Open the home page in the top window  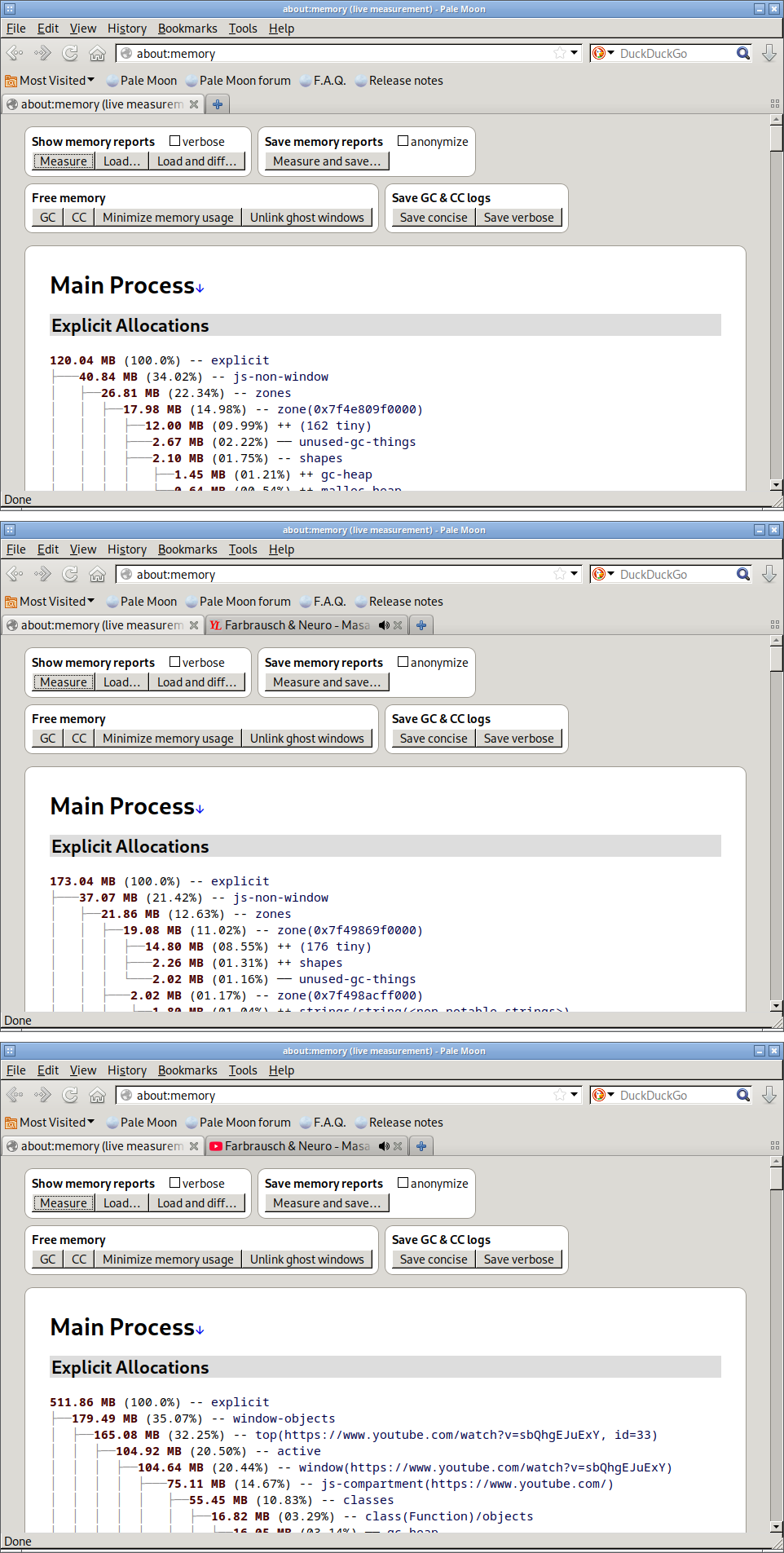(97, 53)
